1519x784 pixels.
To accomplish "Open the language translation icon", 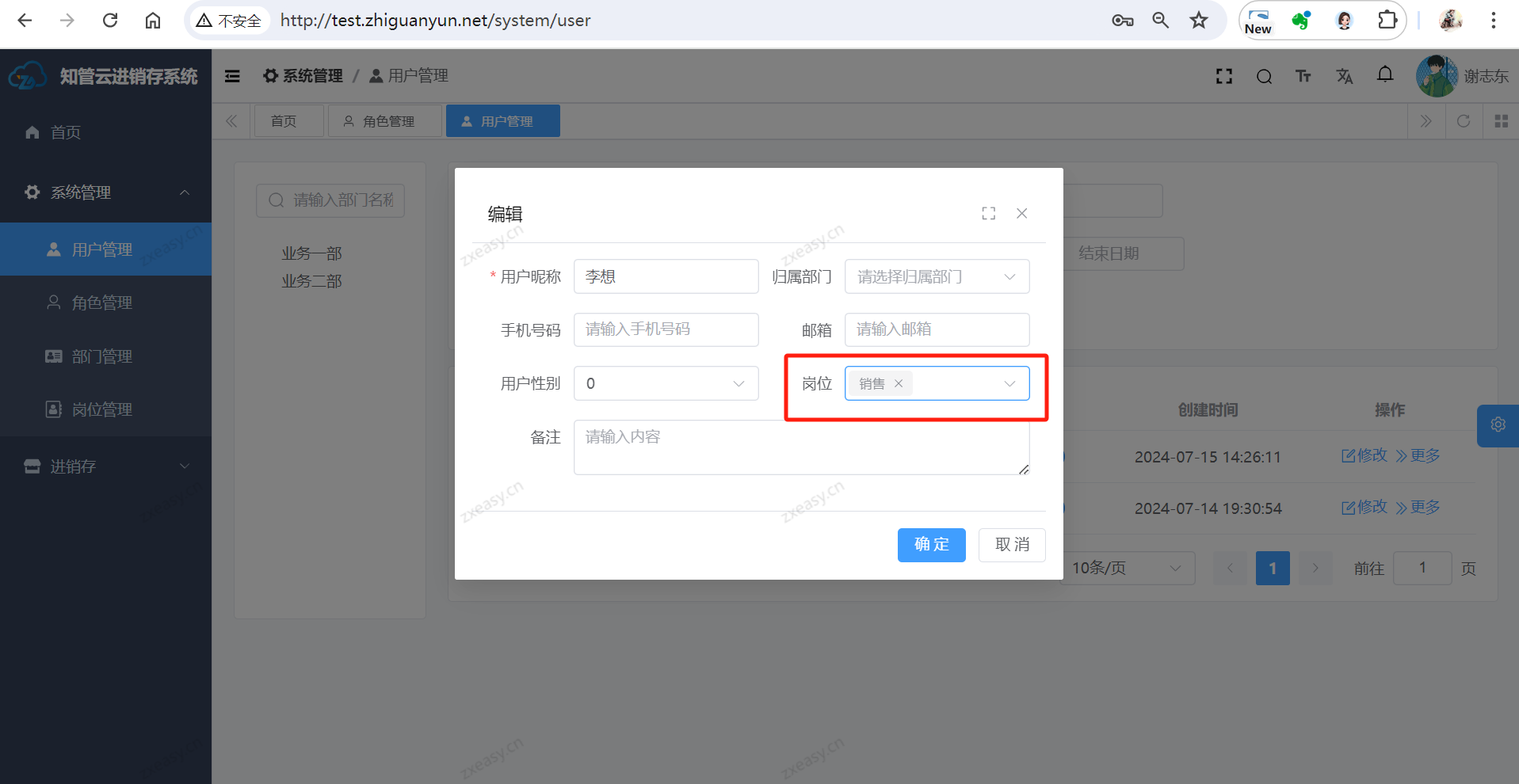I will (x=1344, y=76).
